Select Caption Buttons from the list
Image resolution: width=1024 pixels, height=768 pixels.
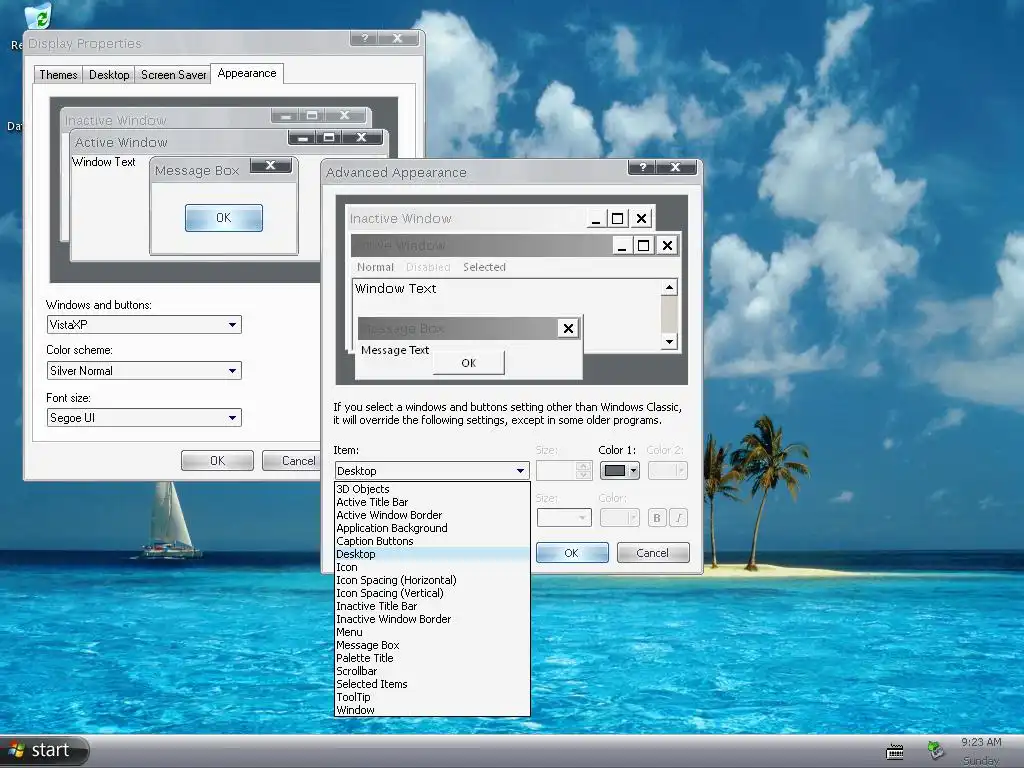[432, 541]
